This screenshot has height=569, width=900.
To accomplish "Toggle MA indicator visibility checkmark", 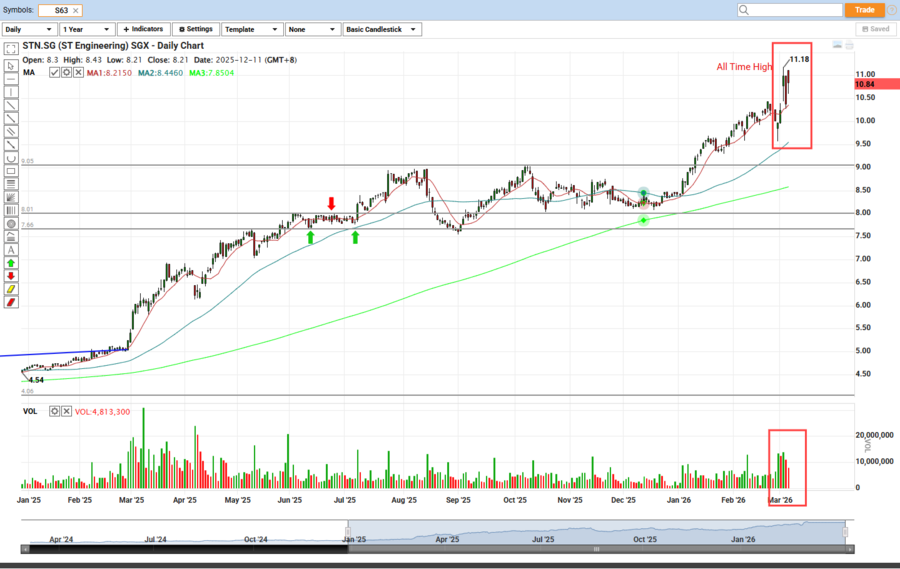I will (54, 72).
